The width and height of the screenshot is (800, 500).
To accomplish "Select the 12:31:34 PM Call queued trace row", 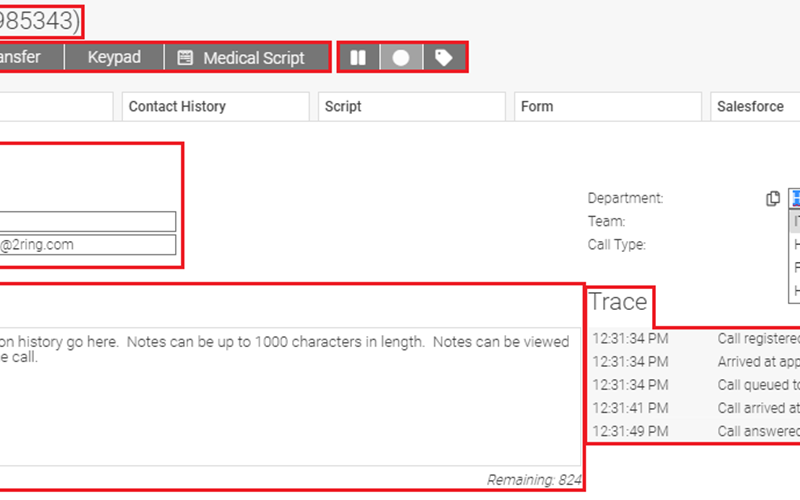I will [x=695, y=385].
